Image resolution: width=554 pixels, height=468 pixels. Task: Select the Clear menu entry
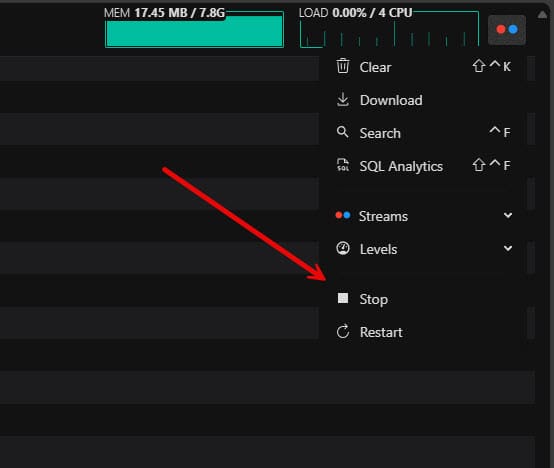point(424,67)
